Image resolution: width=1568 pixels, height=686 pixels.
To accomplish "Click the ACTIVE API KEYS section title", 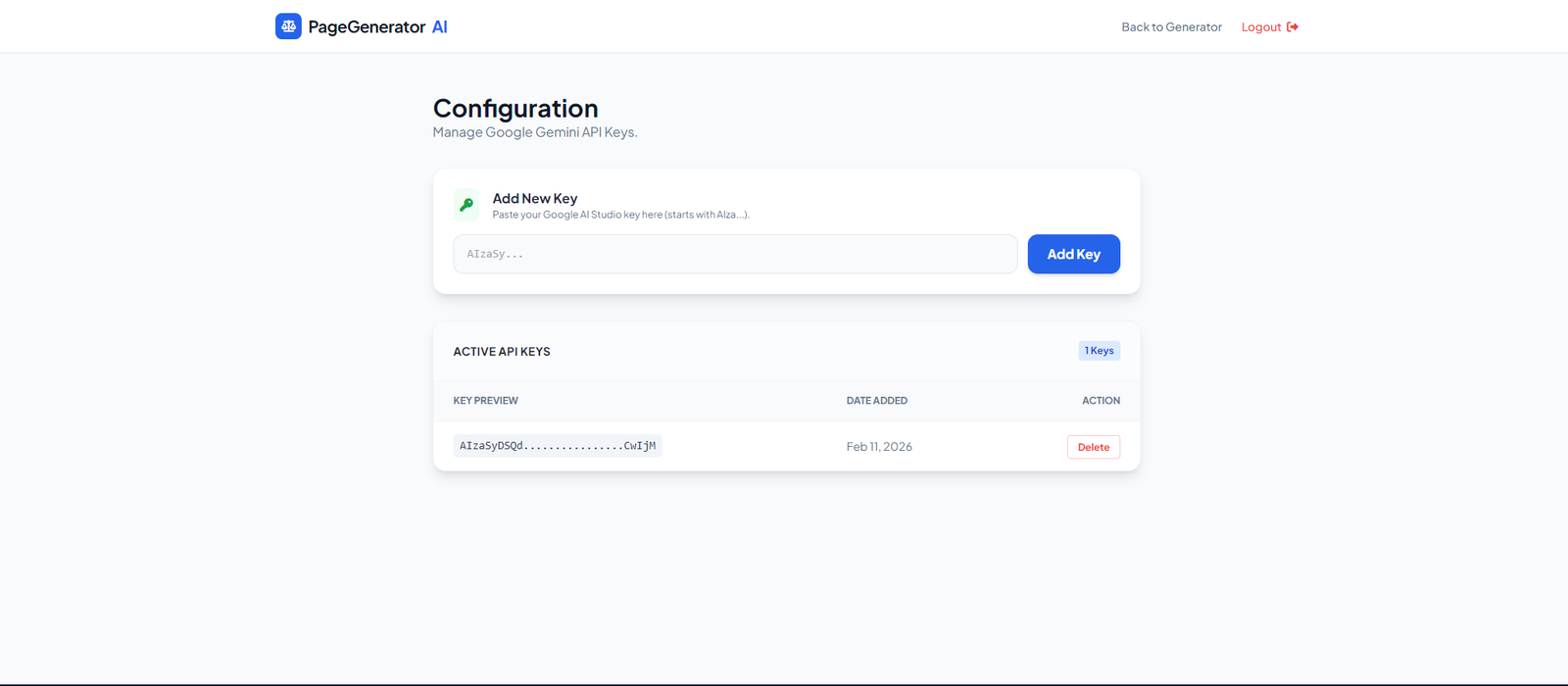I will tap(502, 352).
